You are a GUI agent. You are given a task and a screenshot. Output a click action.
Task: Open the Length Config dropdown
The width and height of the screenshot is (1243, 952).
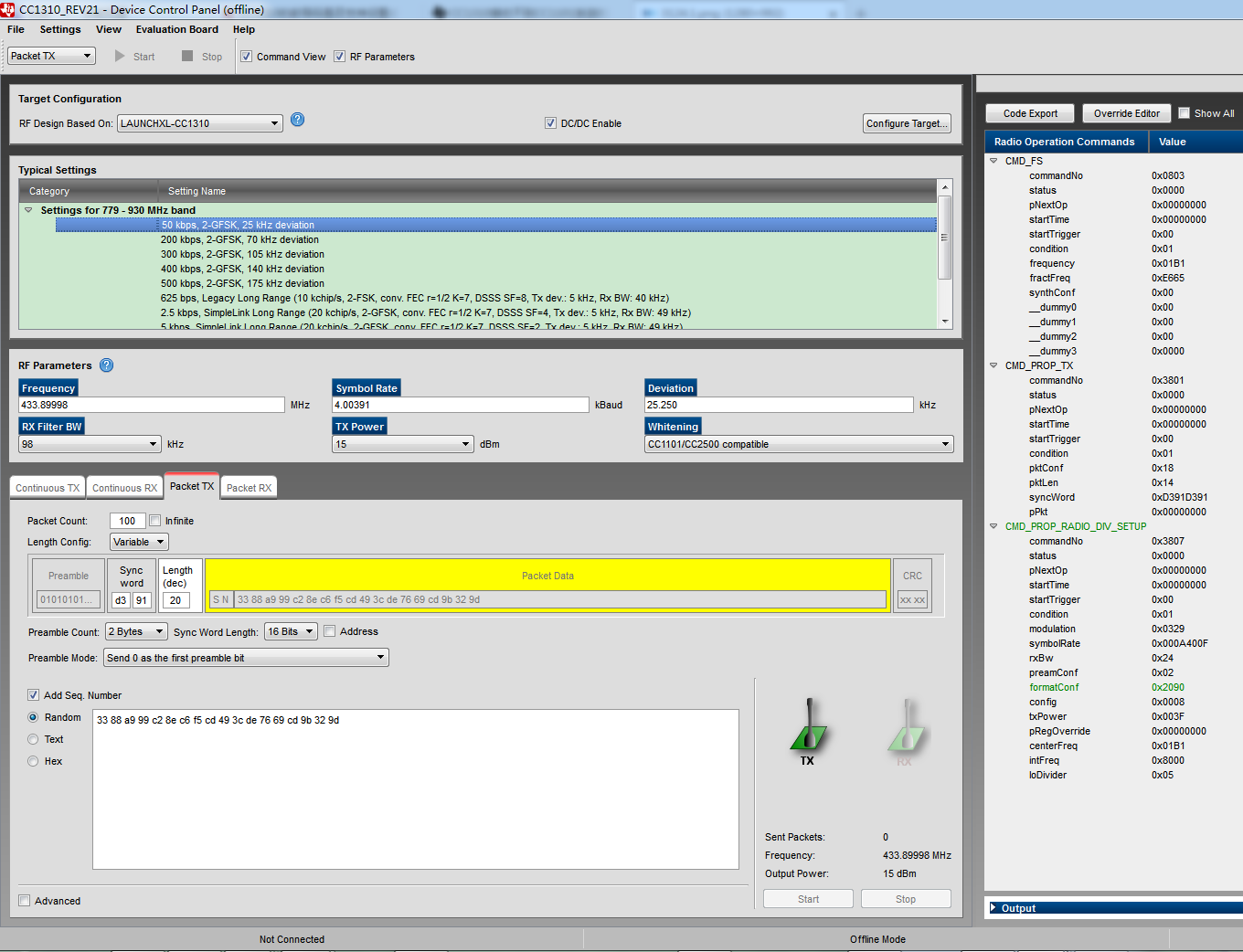click(139, 542)
